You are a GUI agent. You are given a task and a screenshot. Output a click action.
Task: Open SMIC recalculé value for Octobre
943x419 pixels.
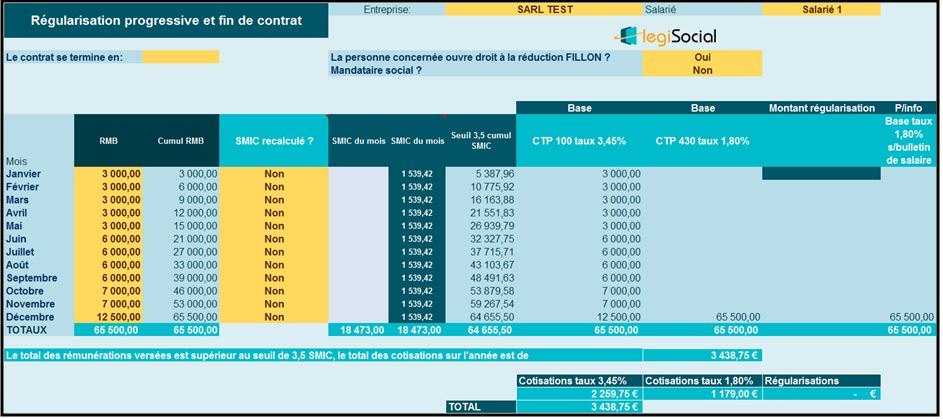(x=274, y=291)
